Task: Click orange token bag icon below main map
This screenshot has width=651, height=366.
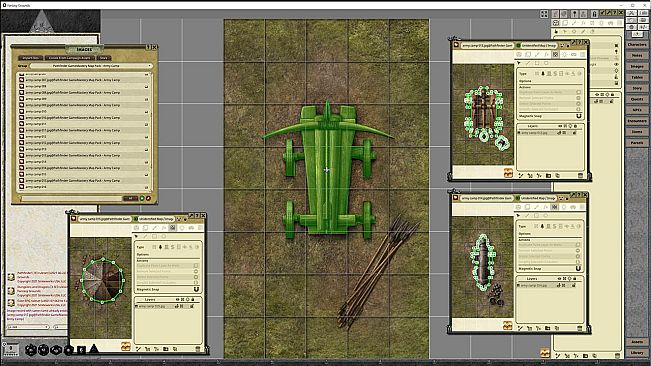Action: click(x=545, y=353)
